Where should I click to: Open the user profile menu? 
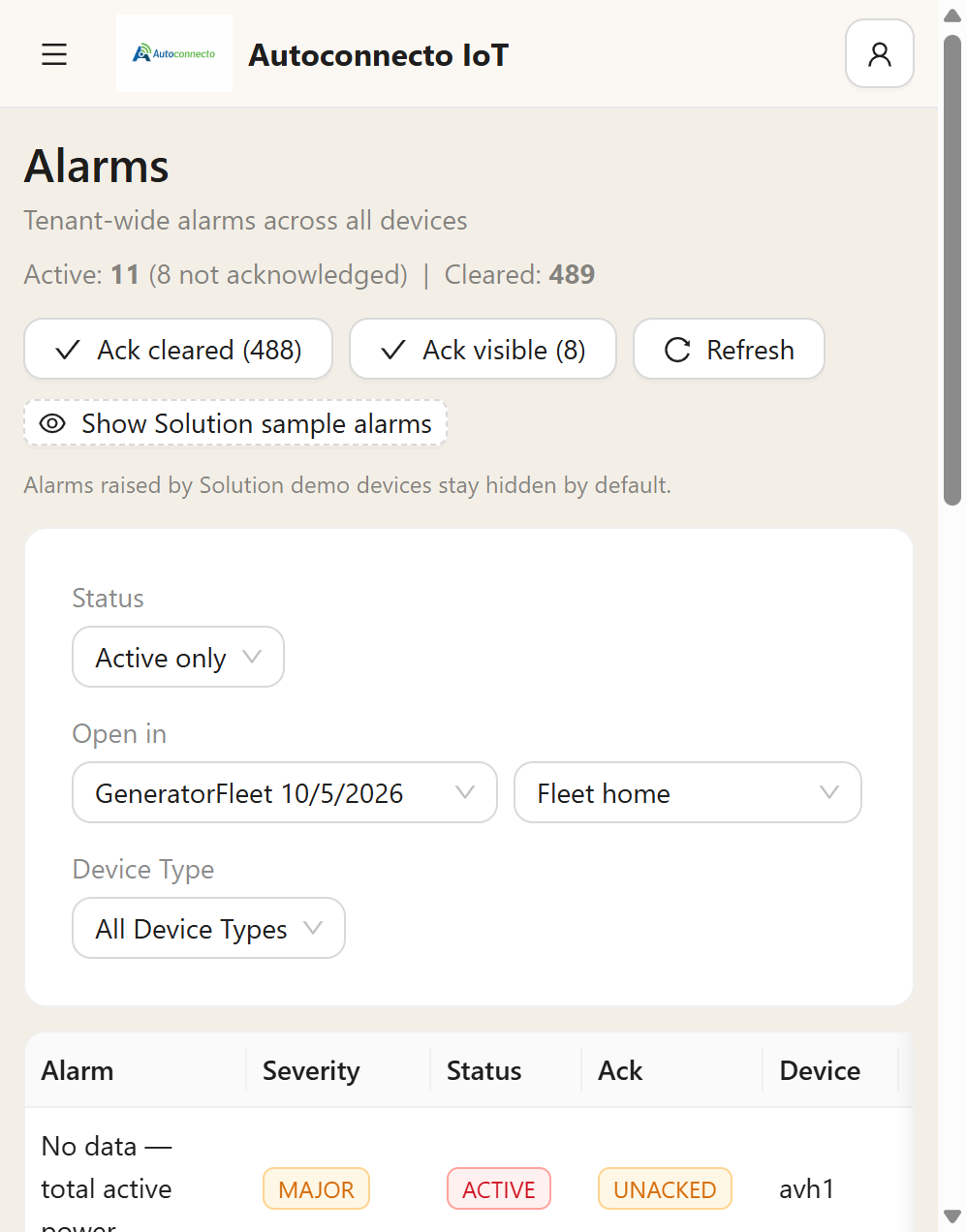coord(880,53)
